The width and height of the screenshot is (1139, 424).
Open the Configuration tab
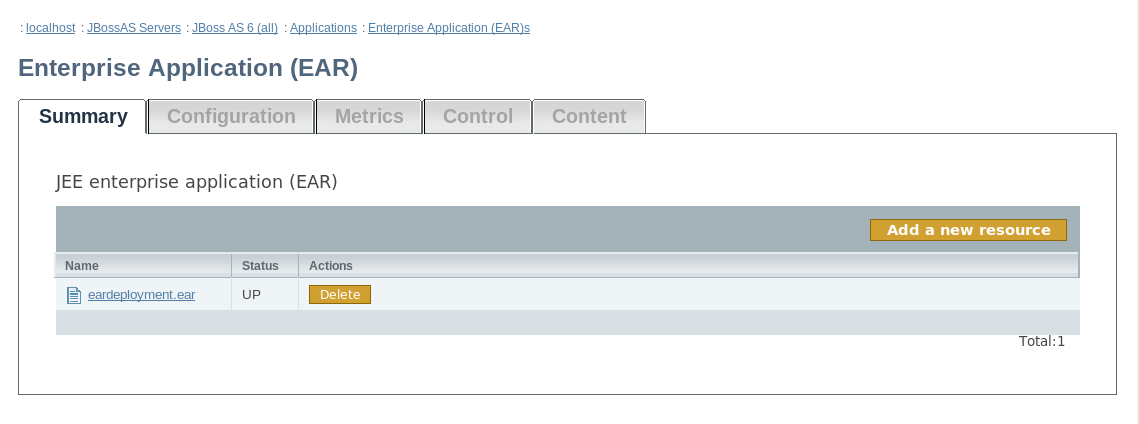[x=231, y=117]
